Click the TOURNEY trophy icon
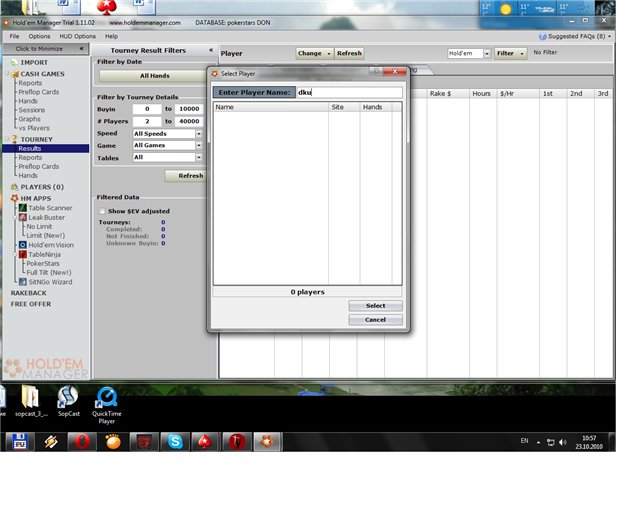This screenshot has height=512, width=640. [x=14, y=139]
